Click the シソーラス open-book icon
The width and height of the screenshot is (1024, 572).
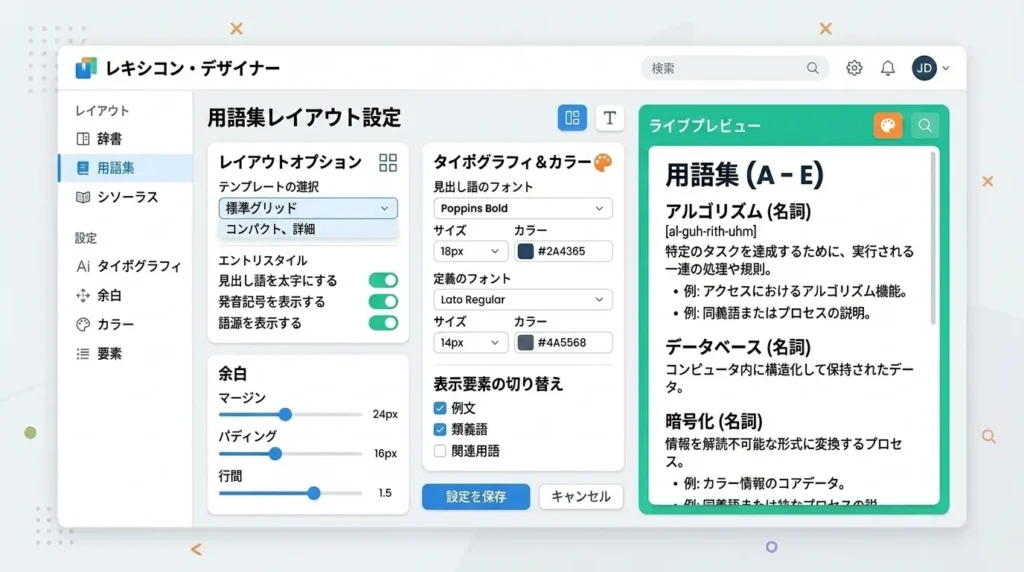tap(83, 197)
